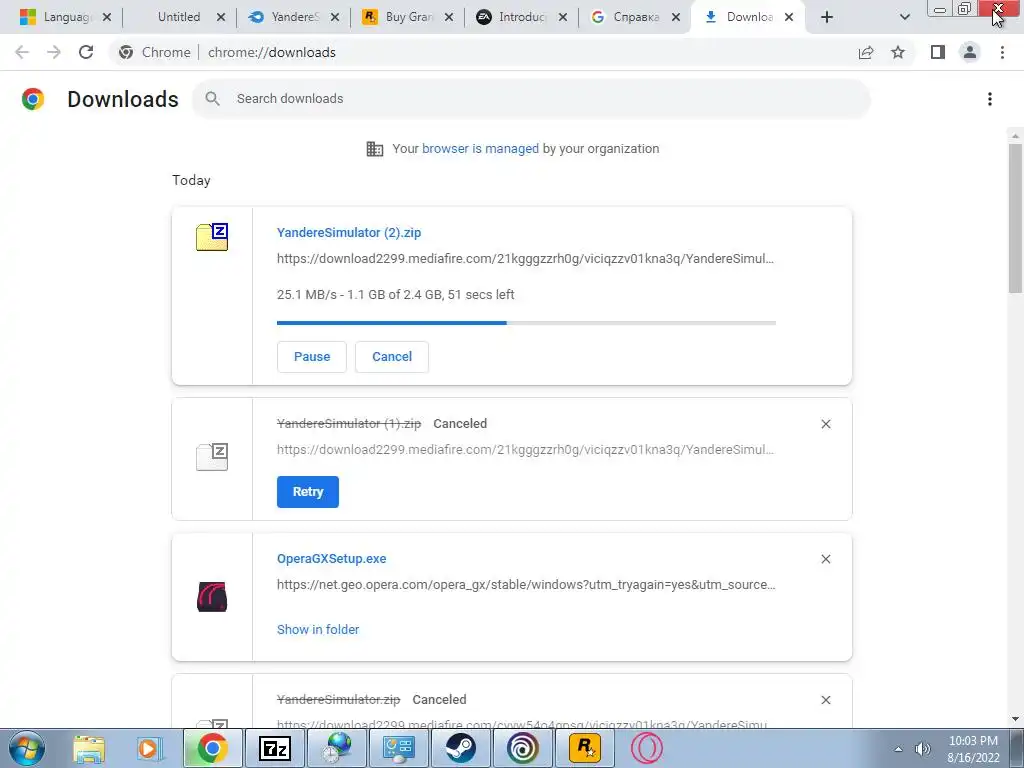Open the browser is managed link

[x=480, y=149]
